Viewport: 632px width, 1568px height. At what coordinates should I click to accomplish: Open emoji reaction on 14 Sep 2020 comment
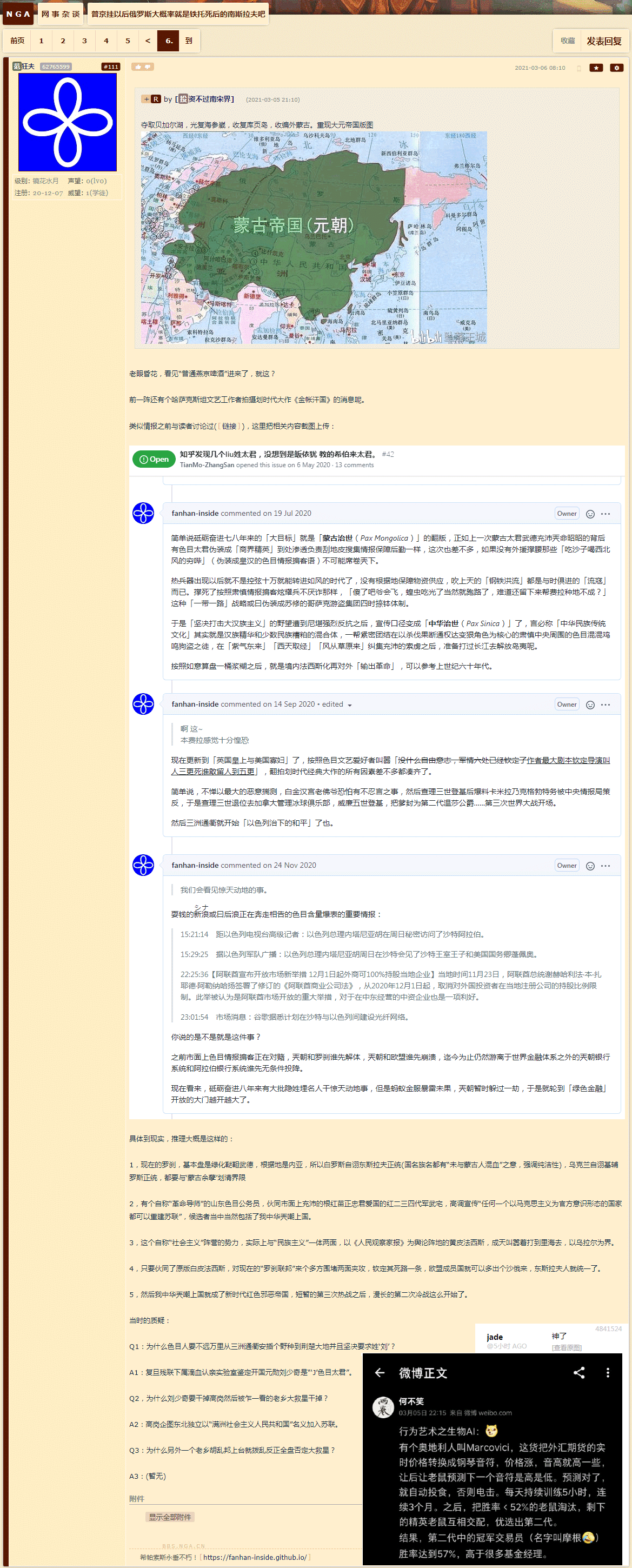(590, 705)
